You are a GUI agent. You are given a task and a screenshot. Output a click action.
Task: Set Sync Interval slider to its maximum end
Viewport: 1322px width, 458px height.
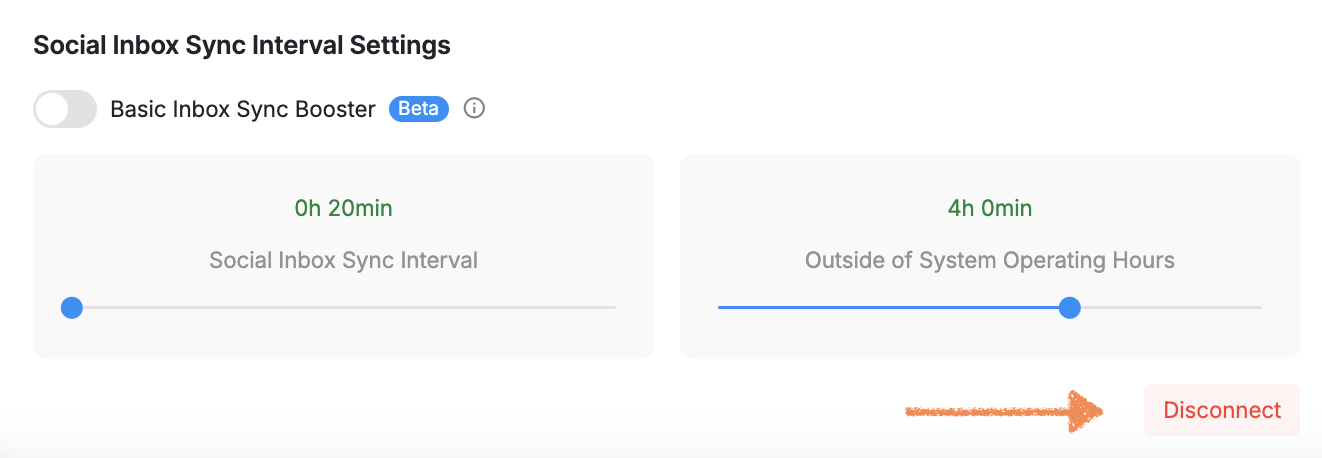tap(614, 308)
